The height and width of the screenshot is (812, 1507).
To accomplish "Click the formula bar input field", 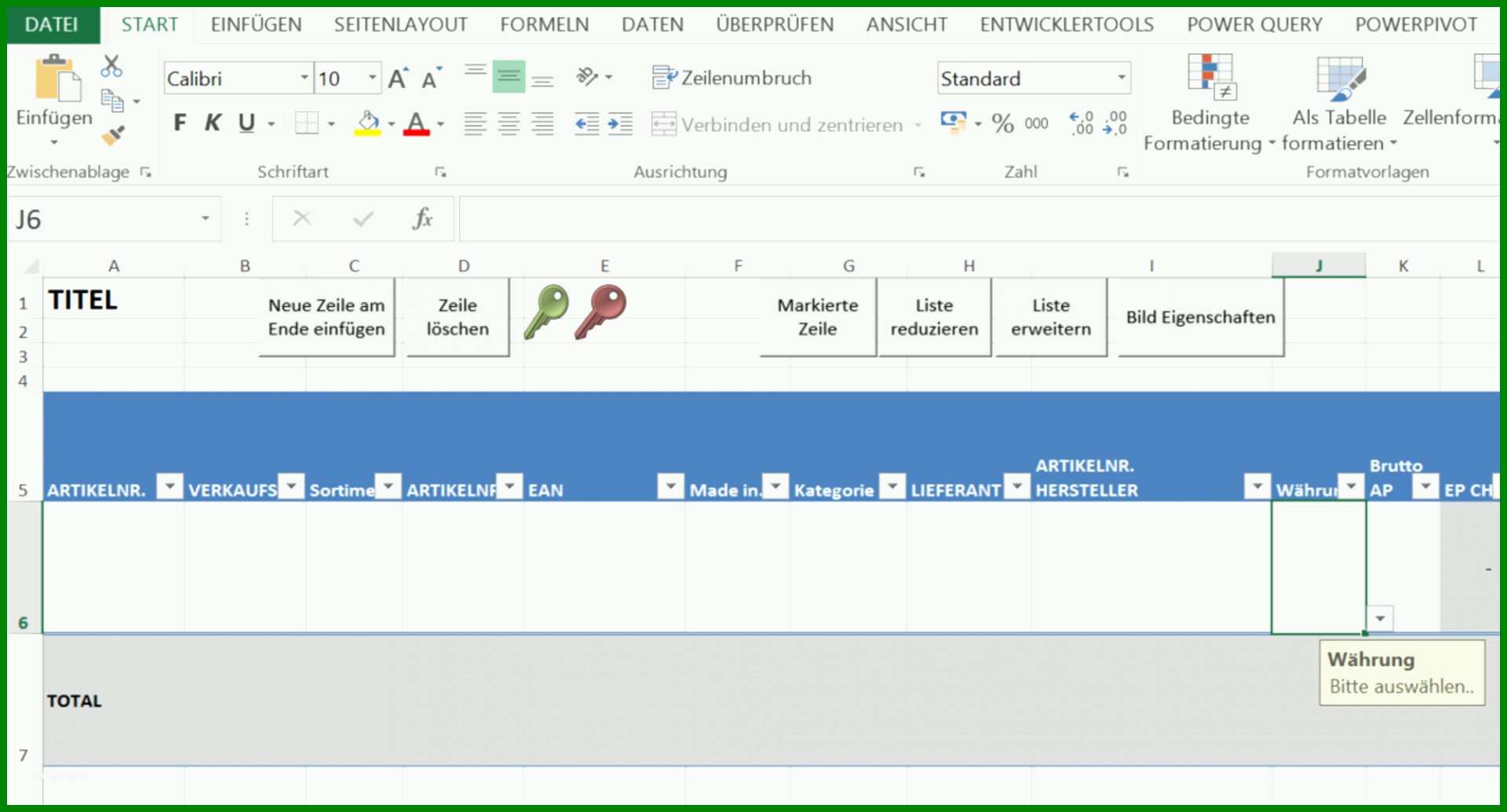I will click(978, 219).
